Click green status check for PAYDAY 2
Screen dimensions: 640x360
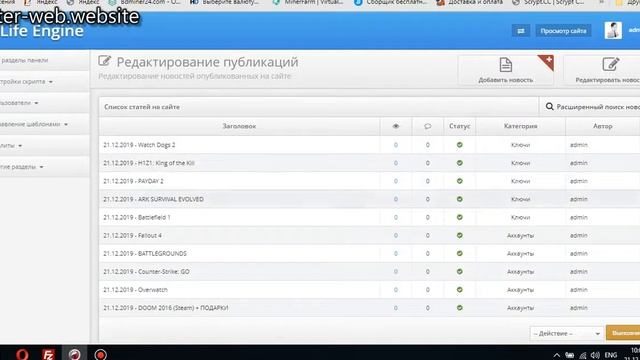[460, 181]
